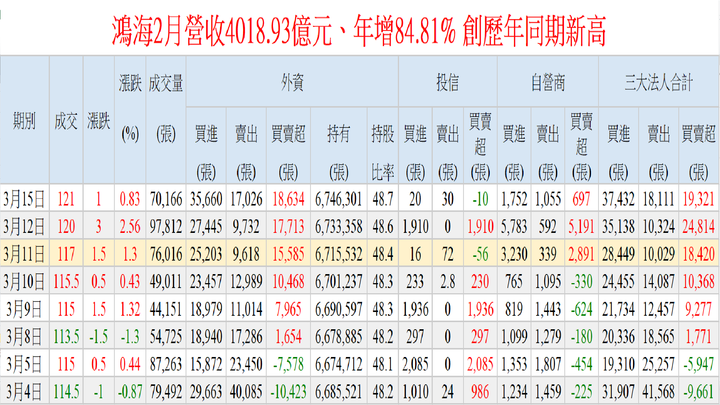Click holdings value 6,715,532
This screenshot has width=720, height=405.
click(x=338, y=254)
